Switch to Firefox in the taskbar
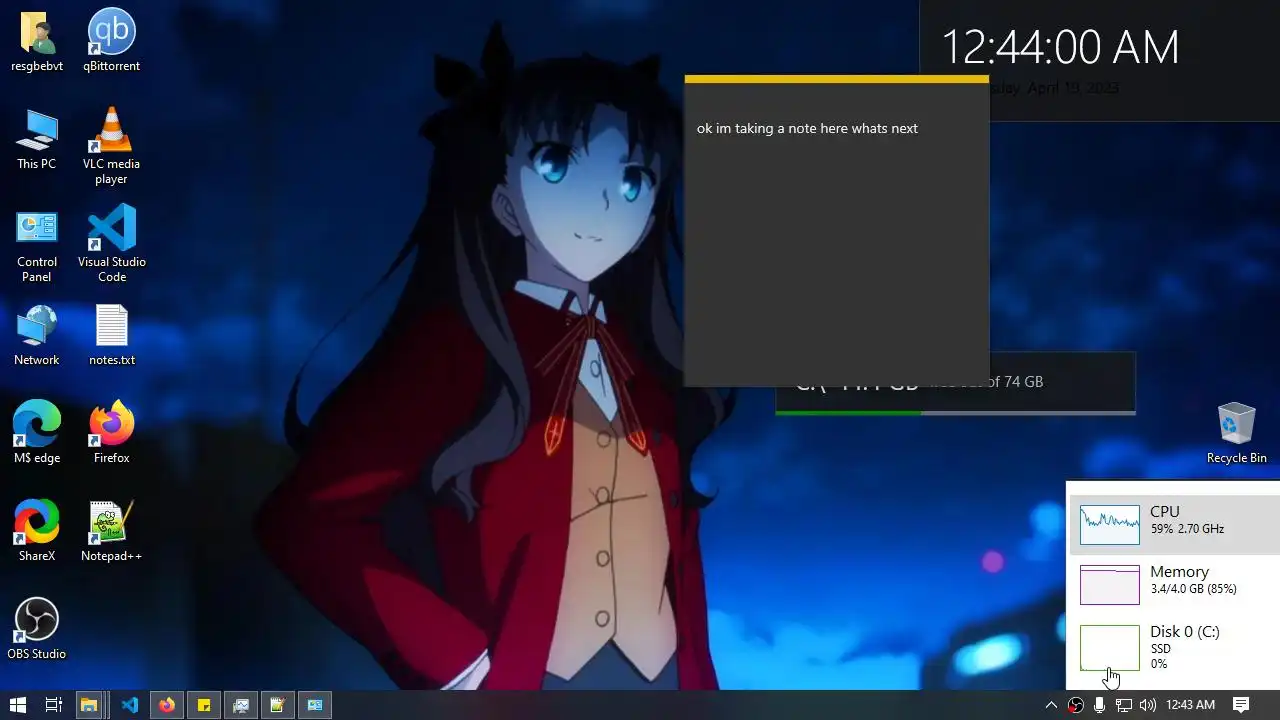This screenshot has width=1280, height=720. pos(167,705)
